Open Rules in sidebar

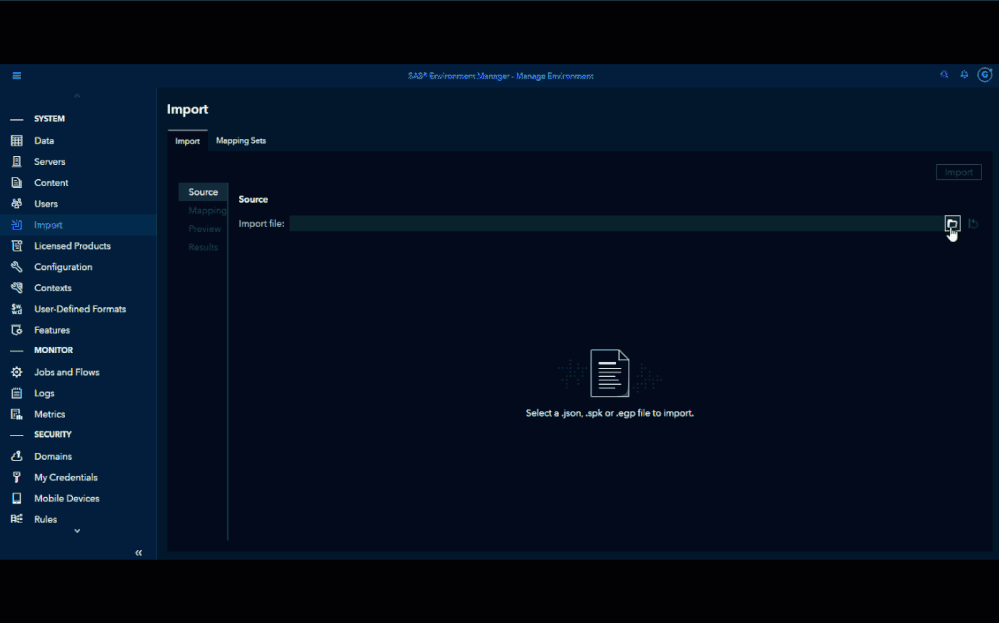tap(46, 519)
